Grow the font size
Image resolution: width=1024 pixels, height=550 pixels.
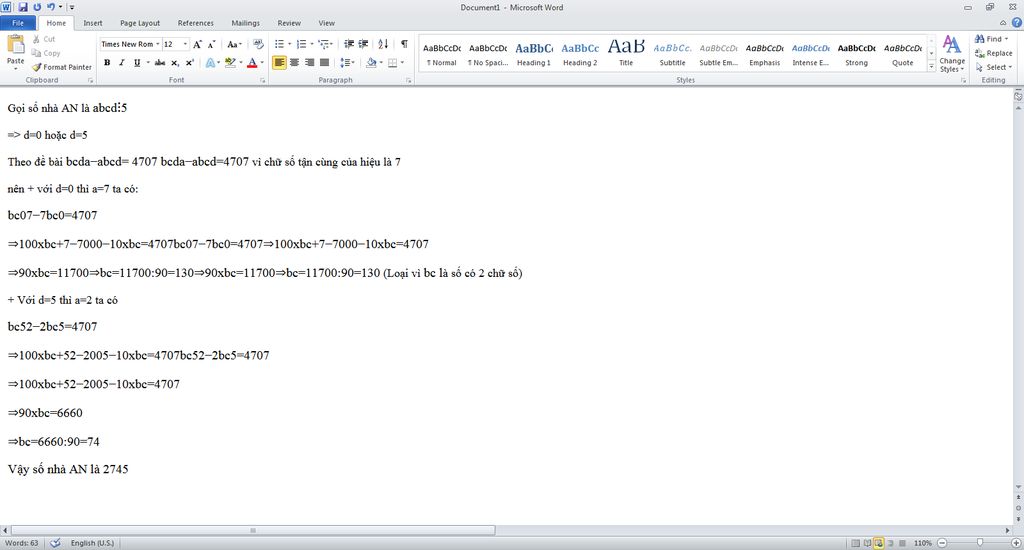(x=197, y=44)
